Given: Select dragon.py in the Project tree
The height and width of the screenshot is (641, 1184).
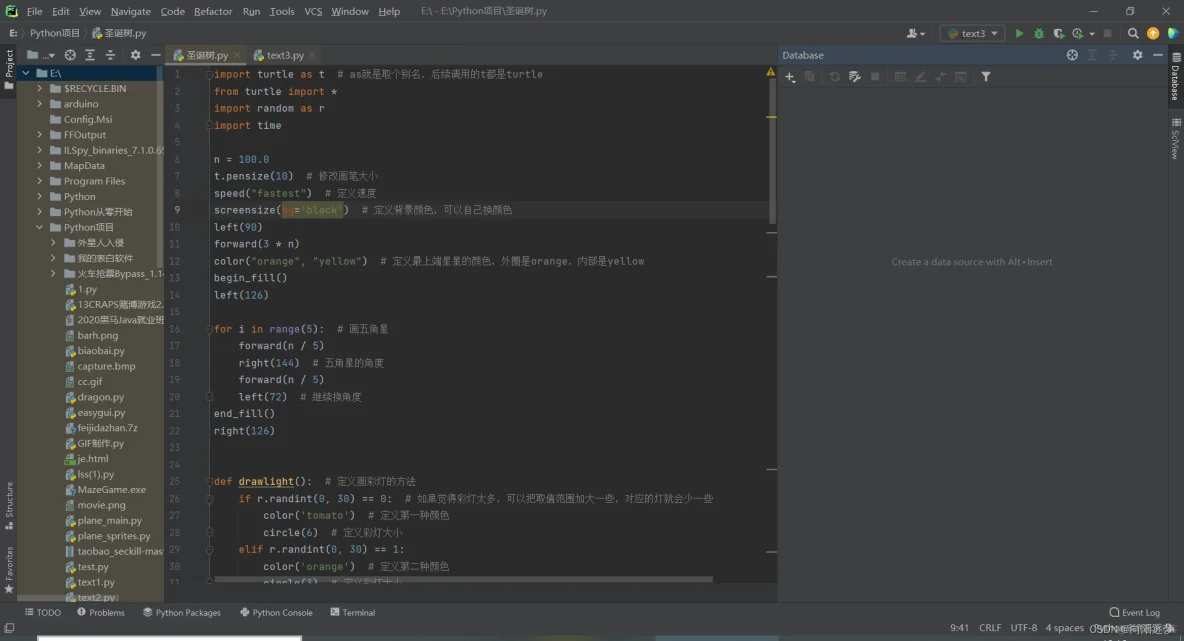Looking at the screenshot, I should coord(94,397).
